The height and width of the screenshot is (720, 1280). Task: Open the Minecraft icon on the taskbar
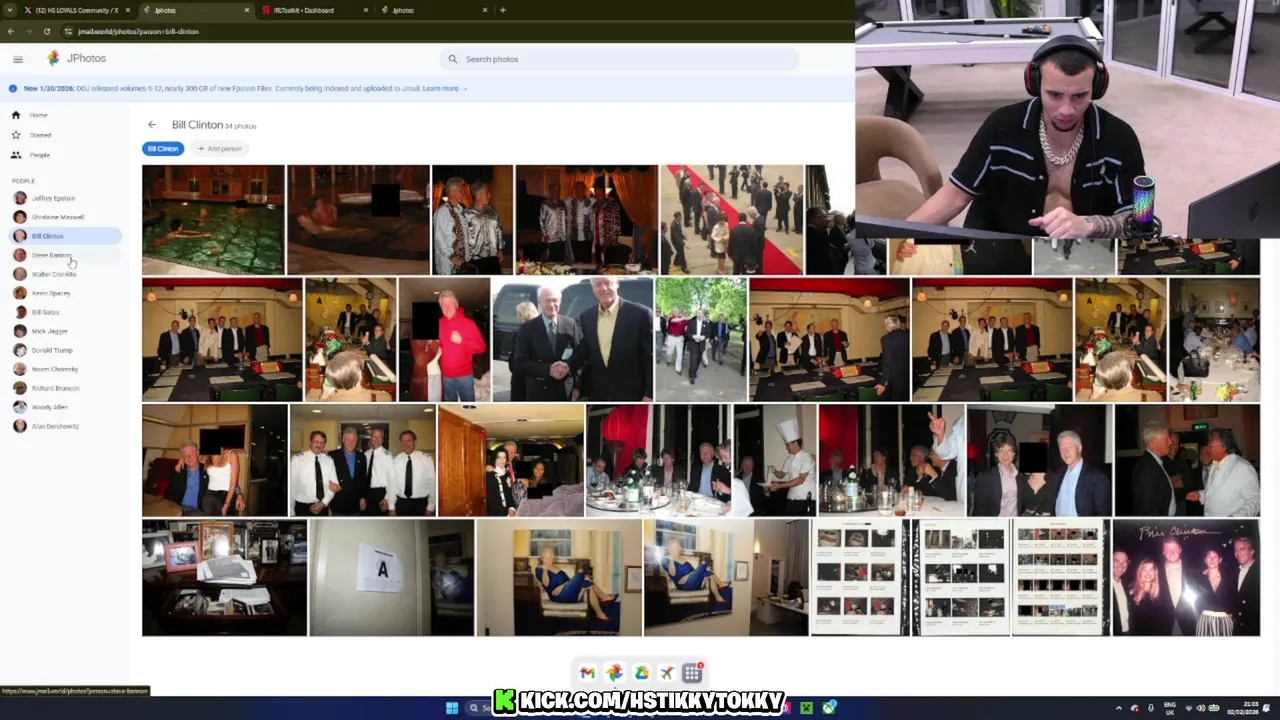[807, 708]
